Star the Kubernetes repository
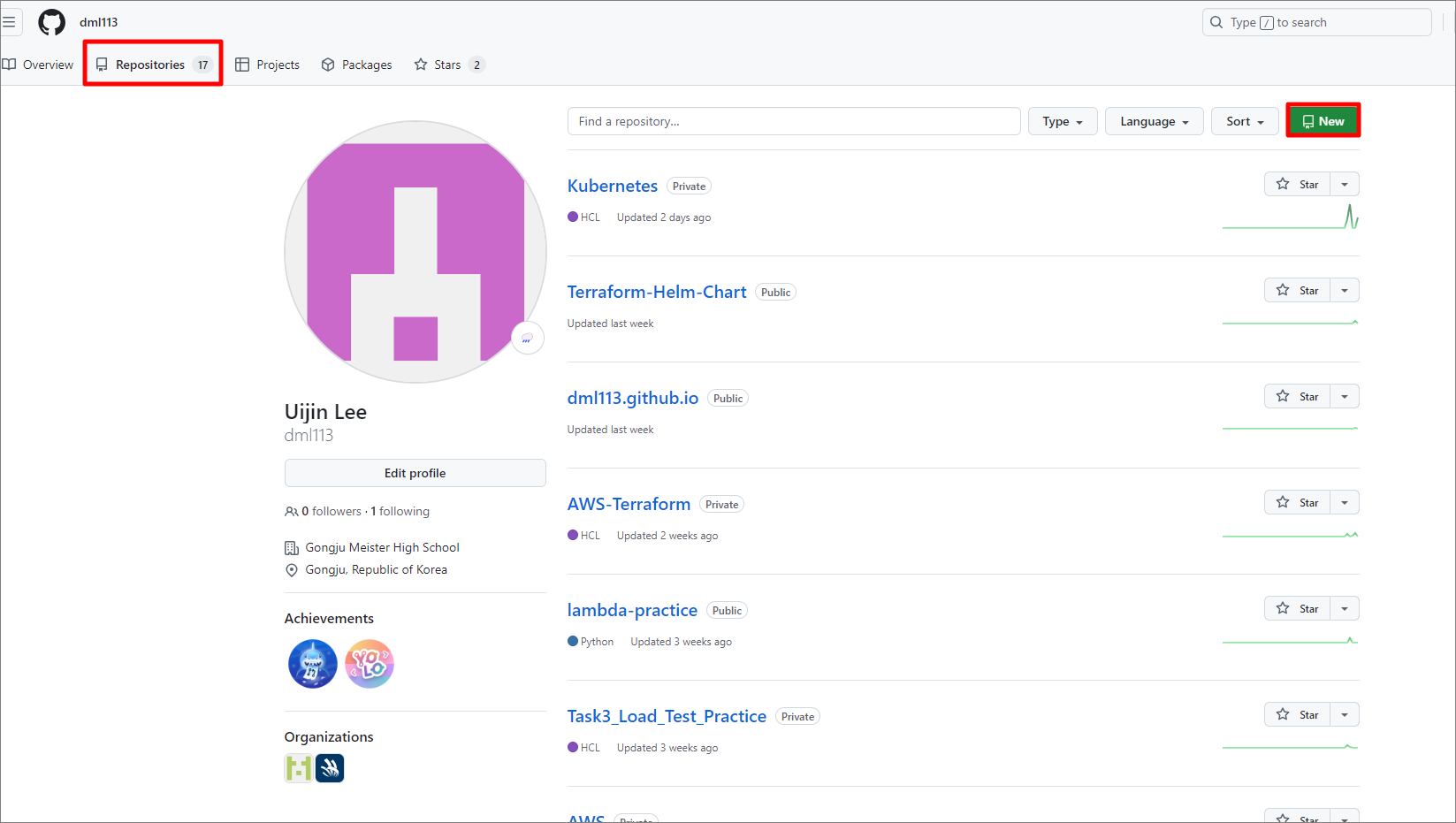This screenshot has width=1456, height=823. [1297, 184]
